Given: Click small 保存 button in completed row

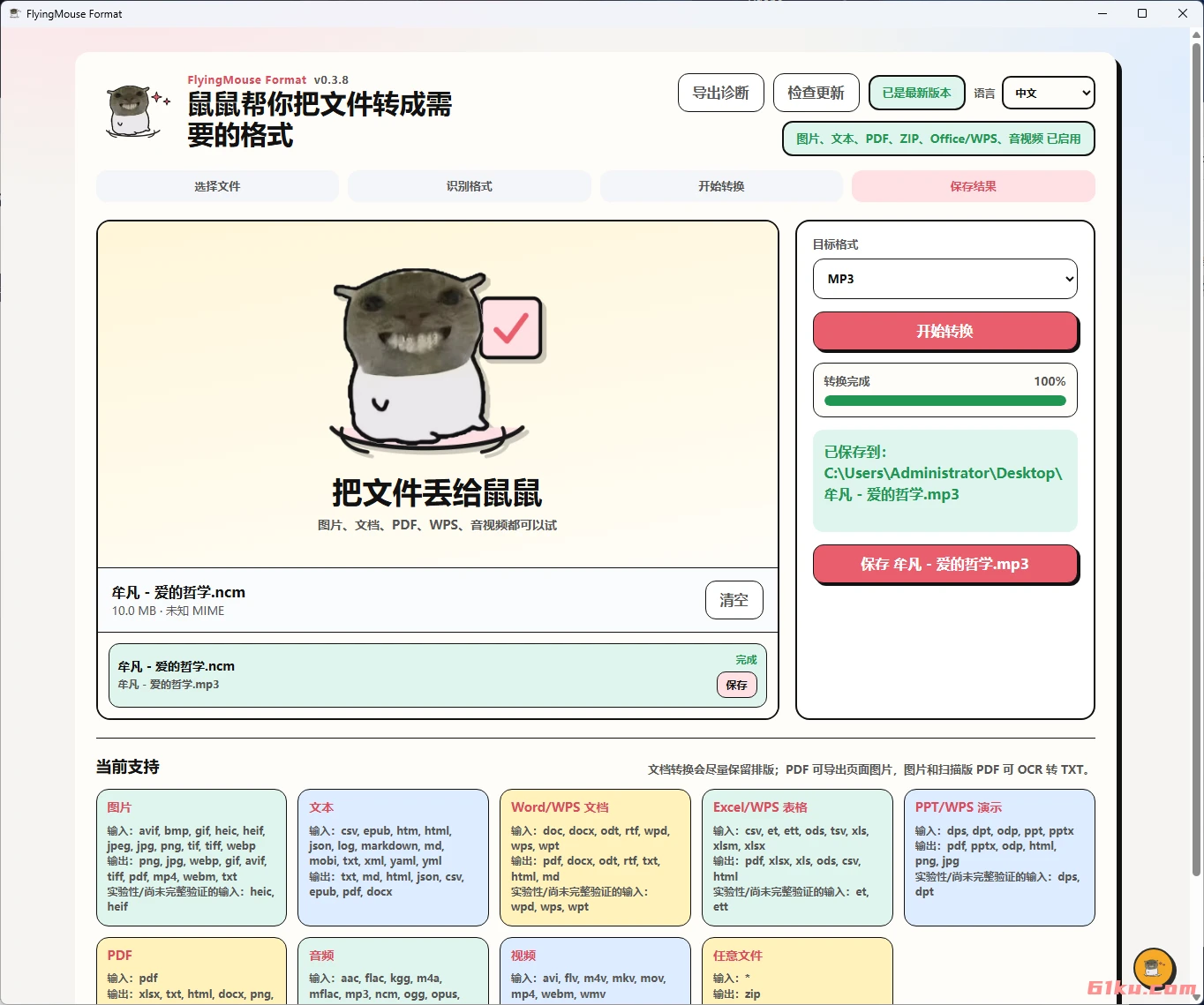Looking at the screenshot, I should click(x=736, y=685).
